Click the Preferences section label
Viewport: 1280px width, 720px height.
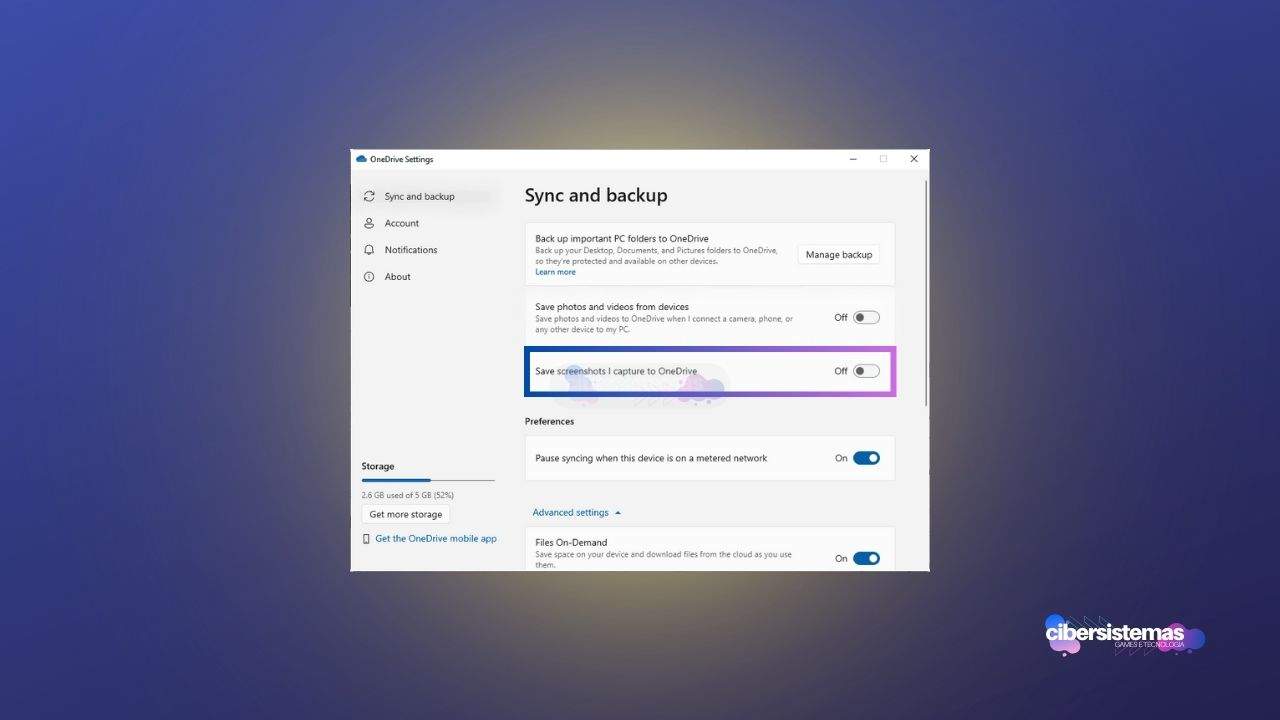click(550, 422)
